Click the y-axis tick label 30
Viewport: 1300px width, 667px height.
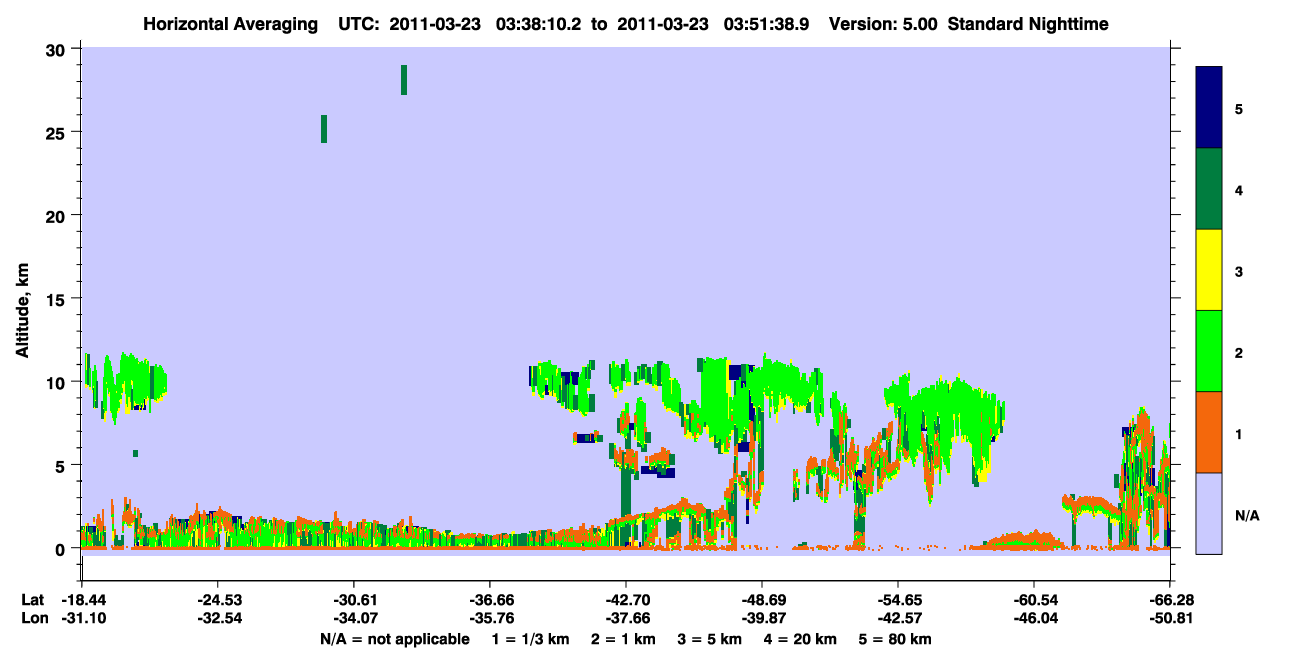(x=58, y=50)
